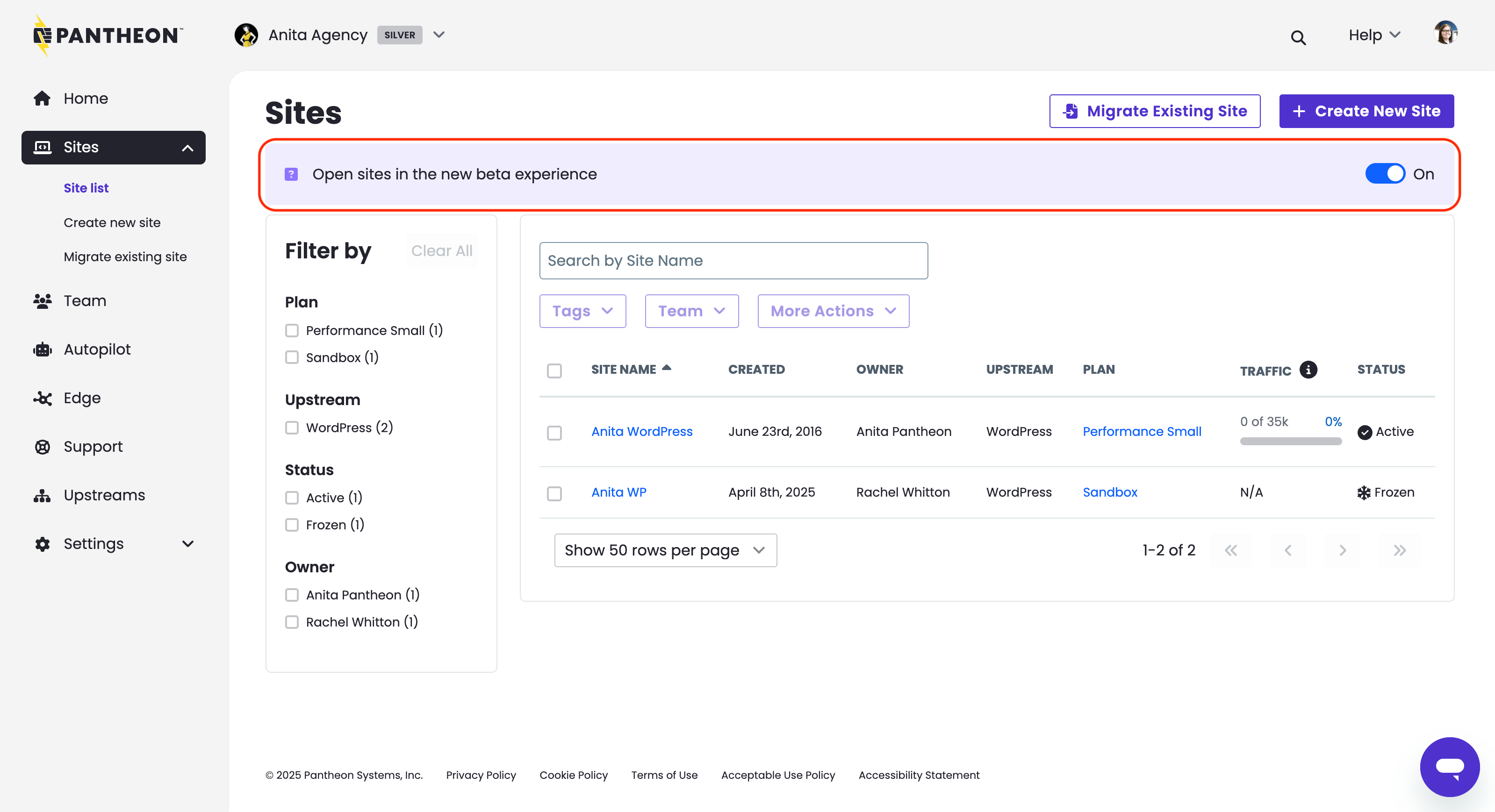Click the Search by Site Name field
This screenshot has height=812, width=1495.
[733, 260]
